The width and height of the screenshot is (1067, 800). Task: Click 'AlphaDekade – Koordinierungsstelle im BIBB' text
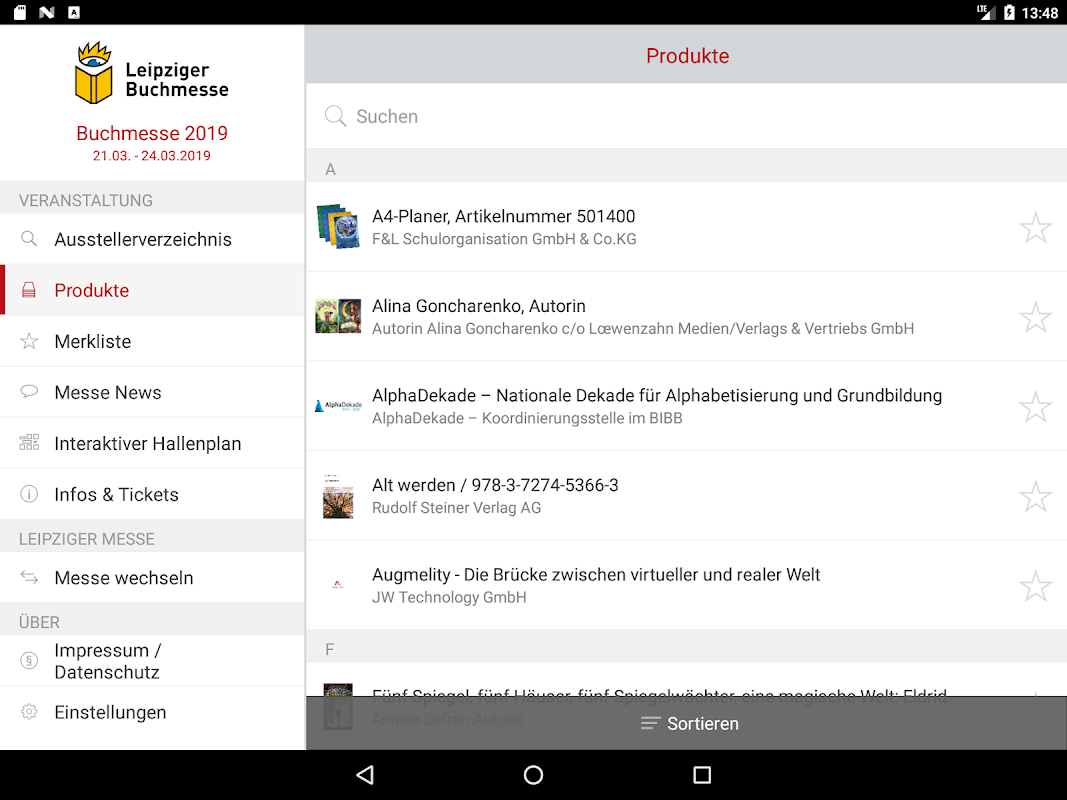[x=527, y=418]
